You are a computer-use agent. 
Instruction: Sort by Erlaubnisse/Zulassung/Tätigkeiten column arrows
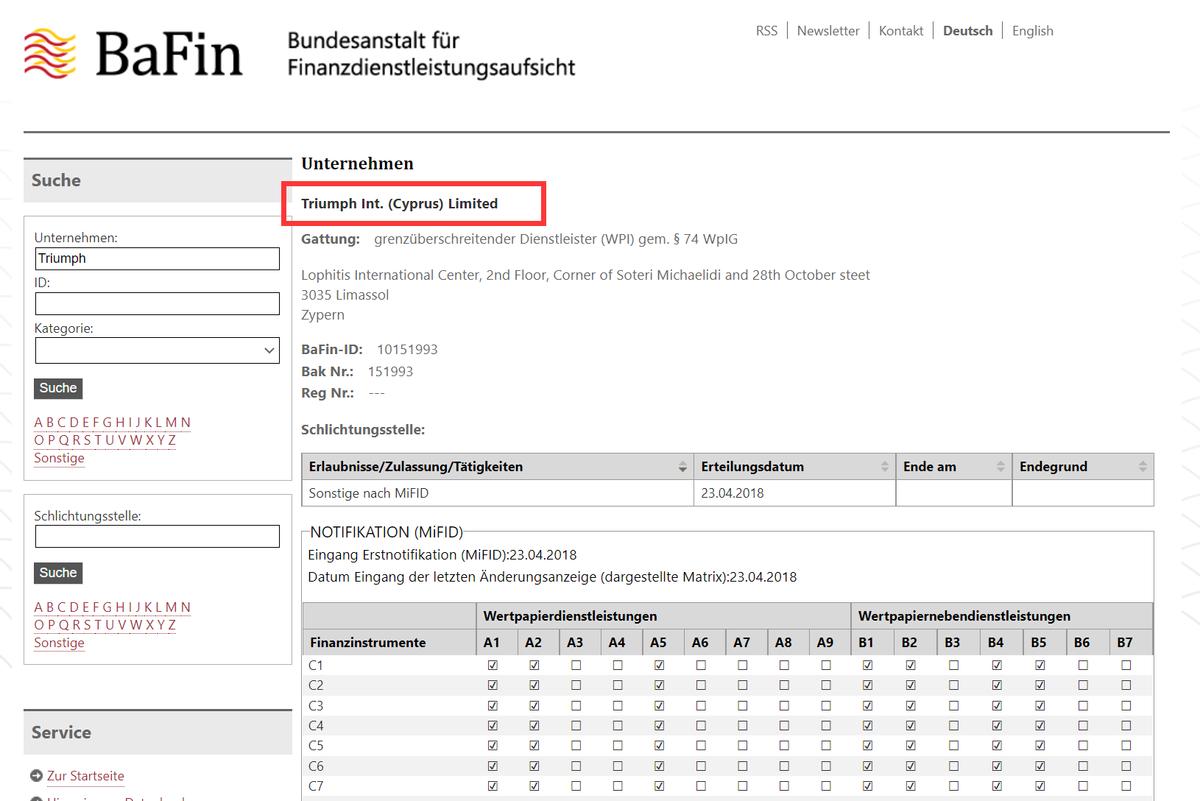click(x=683, y=467)
